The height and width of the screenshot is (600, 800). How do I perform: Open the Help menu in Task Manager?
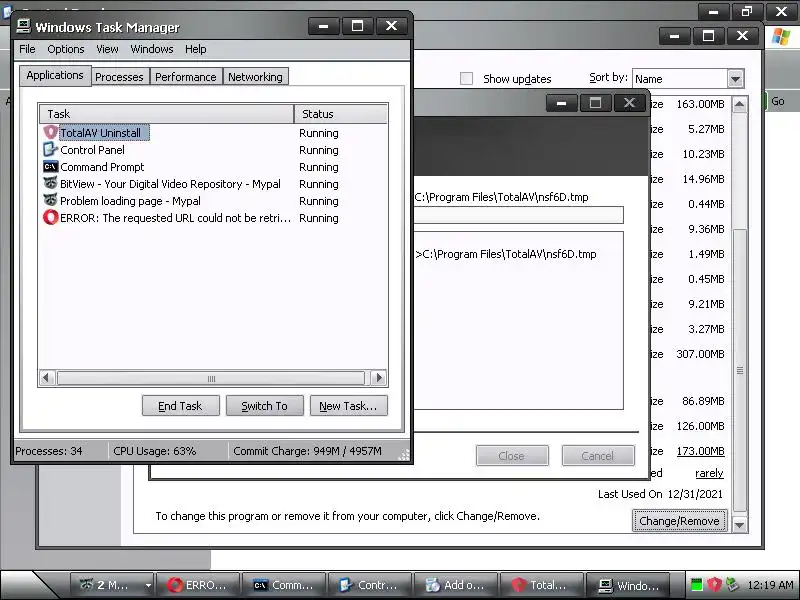point(195,49)
